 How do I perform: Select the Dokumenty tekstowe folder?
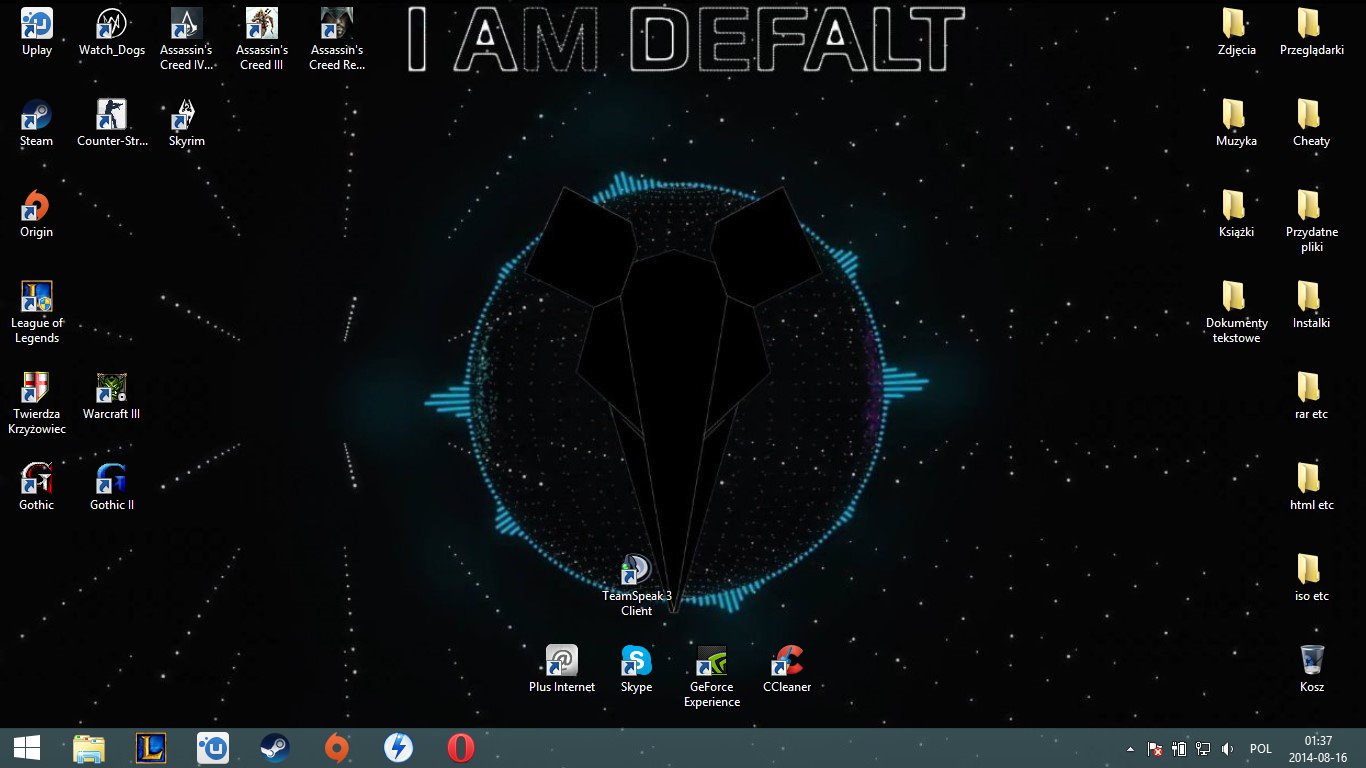coord(1237,311)
